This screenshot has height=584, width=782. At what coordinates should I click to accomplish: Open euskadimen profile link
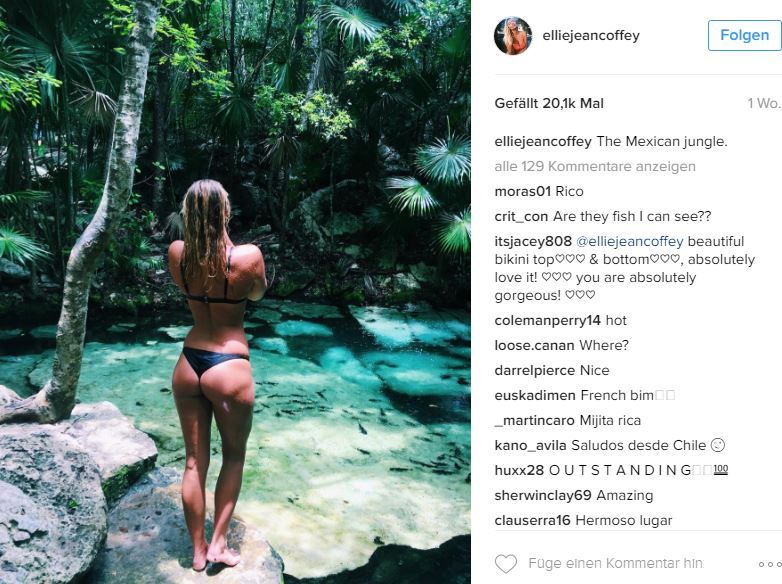tap(535, 395)
